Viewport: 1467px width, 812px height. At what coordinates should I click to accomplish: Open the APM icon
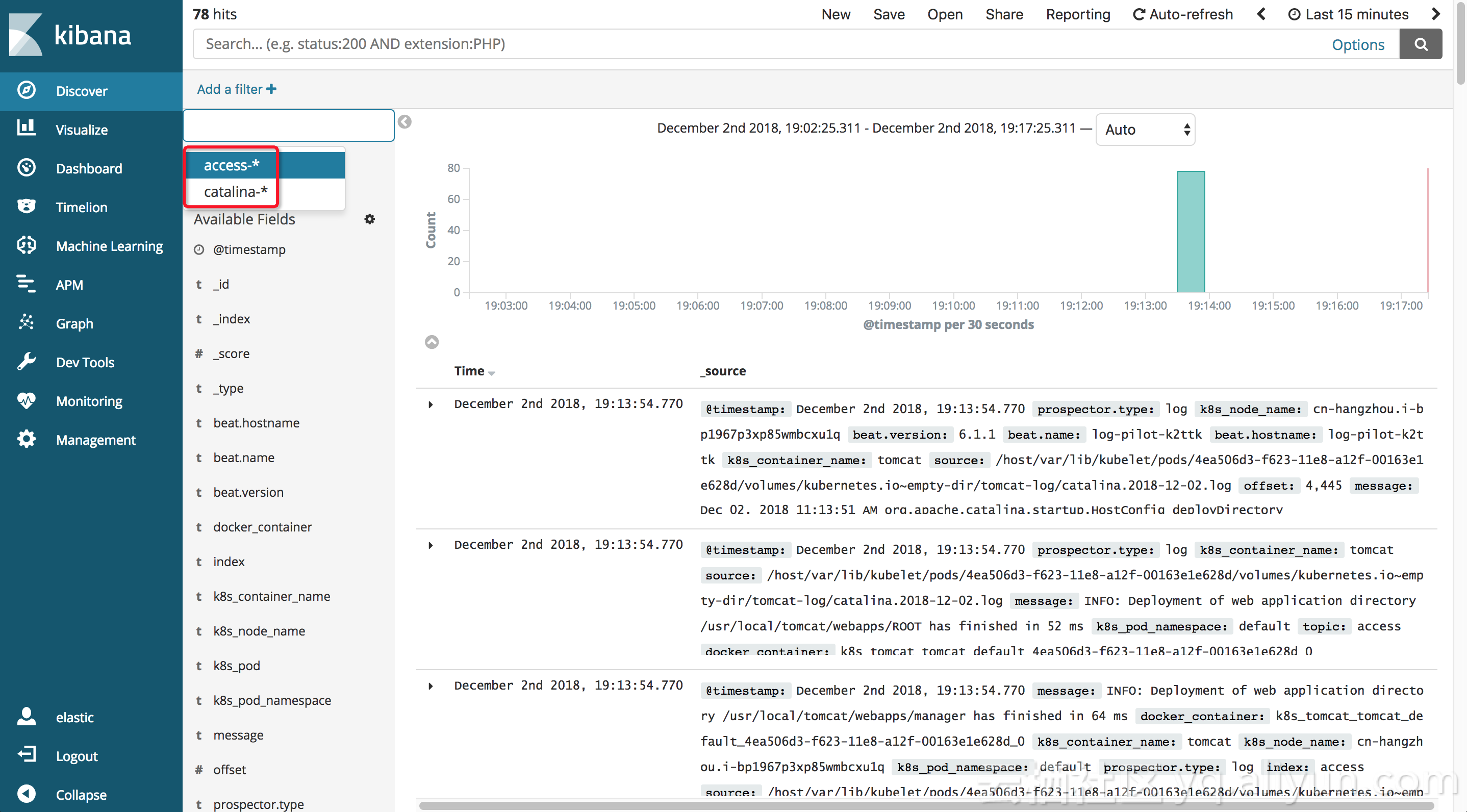pos(26,284)
